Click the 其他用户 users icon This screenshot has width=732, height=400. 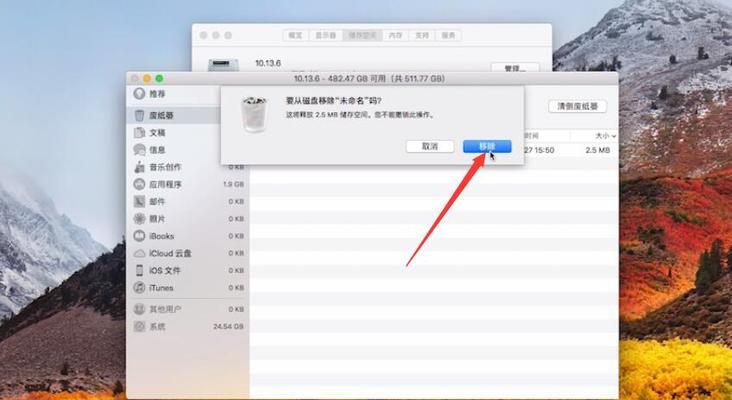[139, 309]
